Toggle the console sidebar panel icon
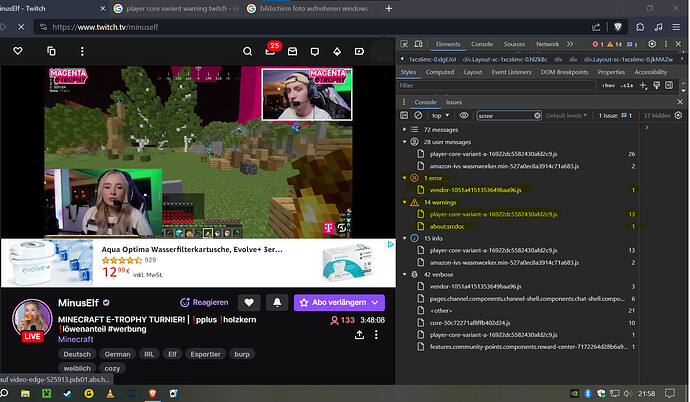Image resolution: width=690 pixels, height=402 pixels. pyautogui.click(x=404, y=115)
